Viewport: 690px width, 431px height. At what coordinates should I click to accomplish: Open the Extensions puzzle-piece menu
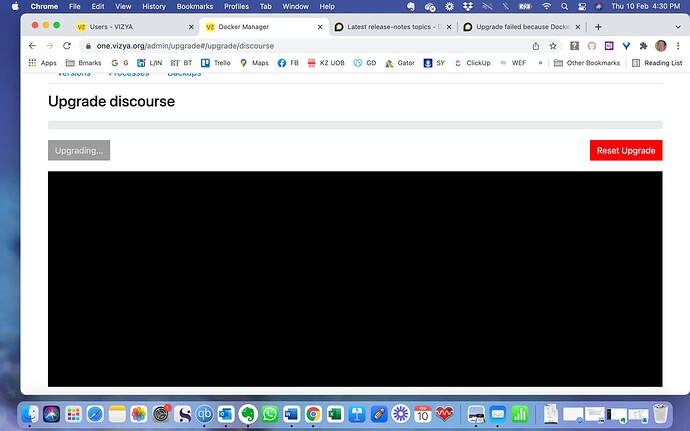tap(643, 46)
